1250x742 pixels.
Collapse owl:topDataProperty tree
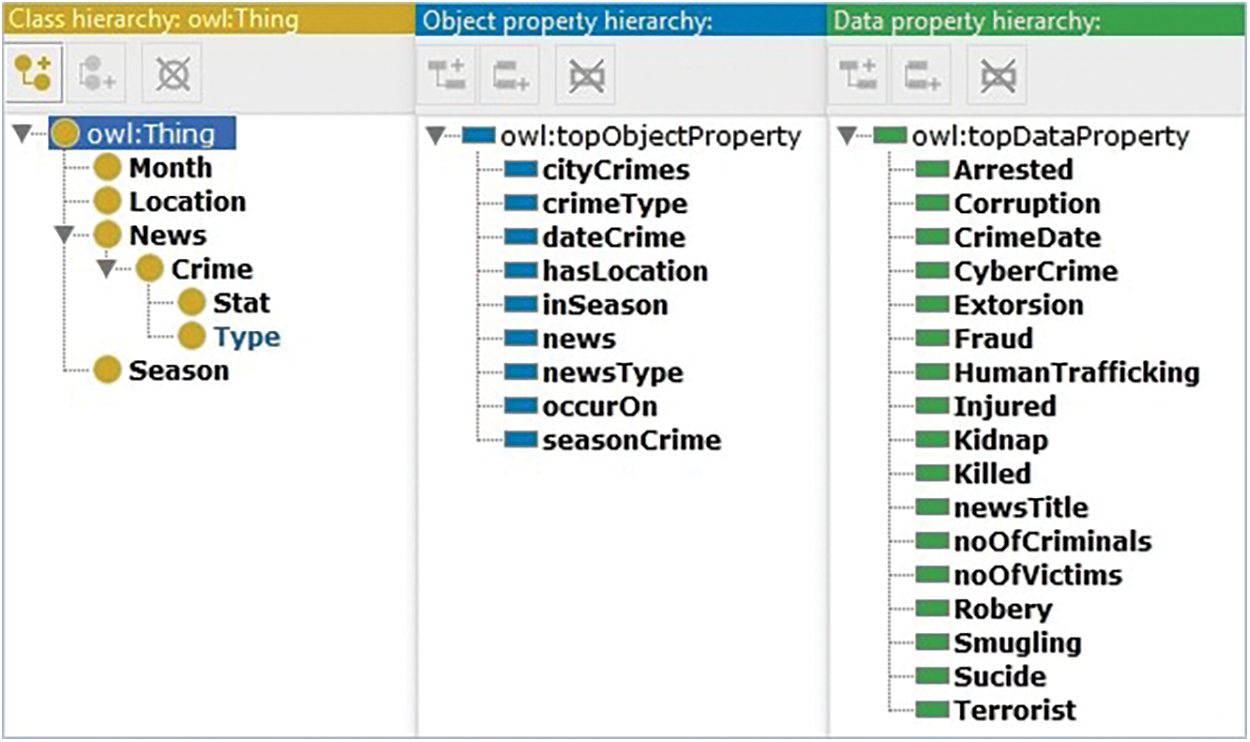click(846, 136)
